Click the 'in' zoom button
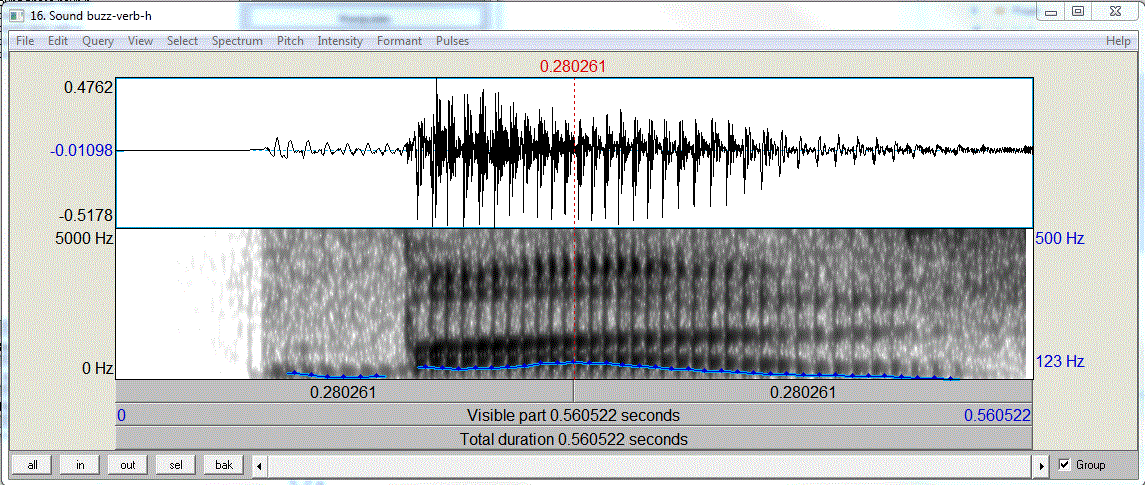This screenshot has width=1145, height=485. point(80,465)
